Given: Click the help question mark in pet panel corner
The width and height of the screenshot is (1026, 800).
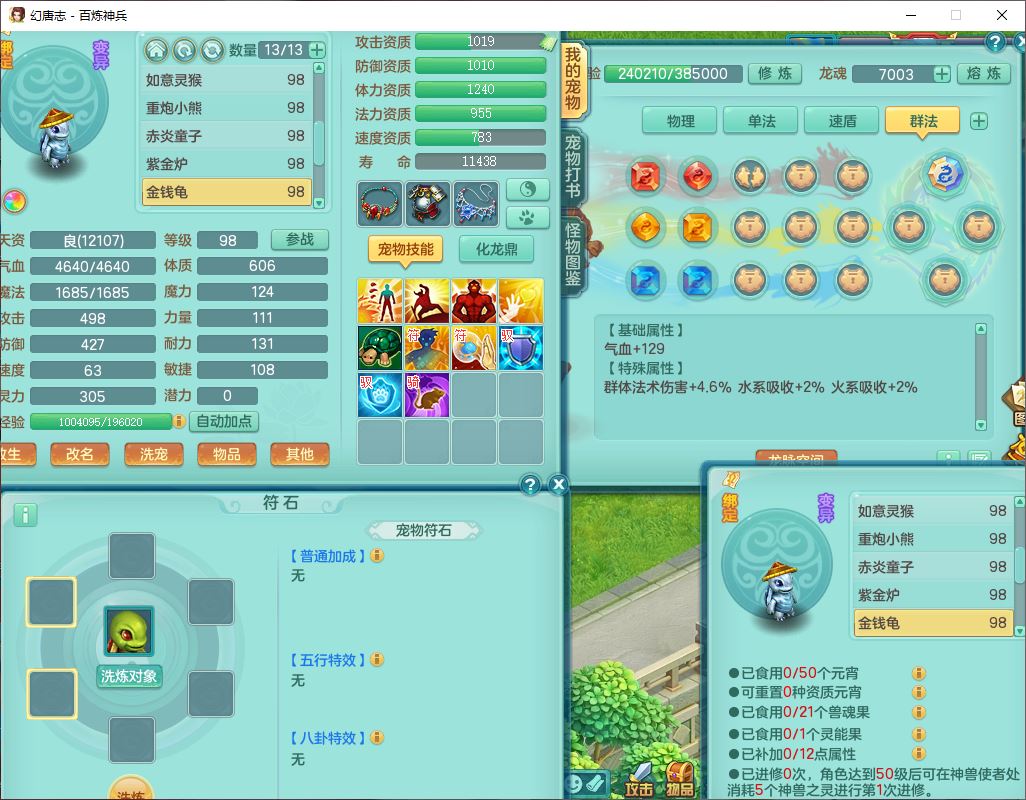Looking at the screenshot, I should coord(995,43).
